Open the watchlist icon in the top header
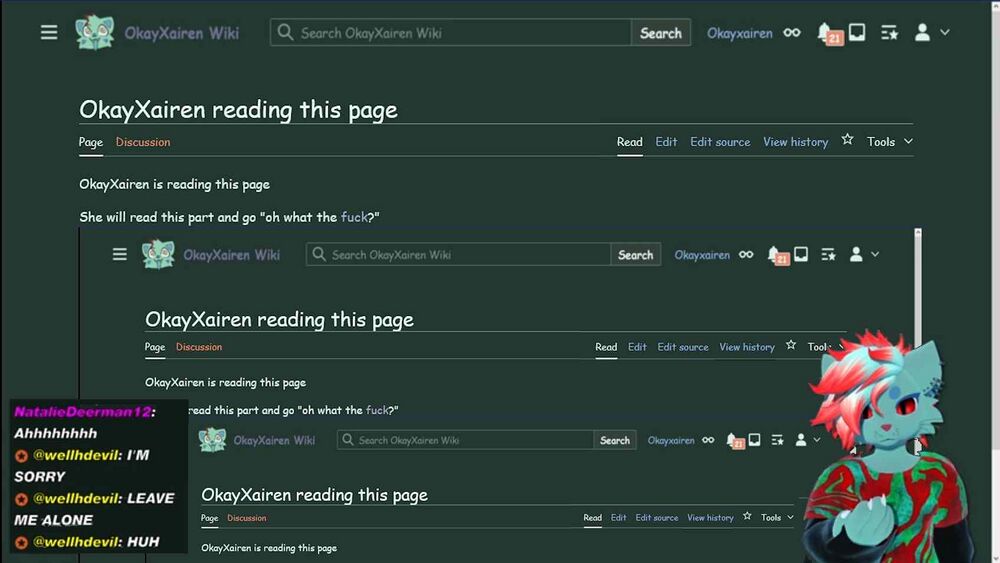 click(890, 33)
